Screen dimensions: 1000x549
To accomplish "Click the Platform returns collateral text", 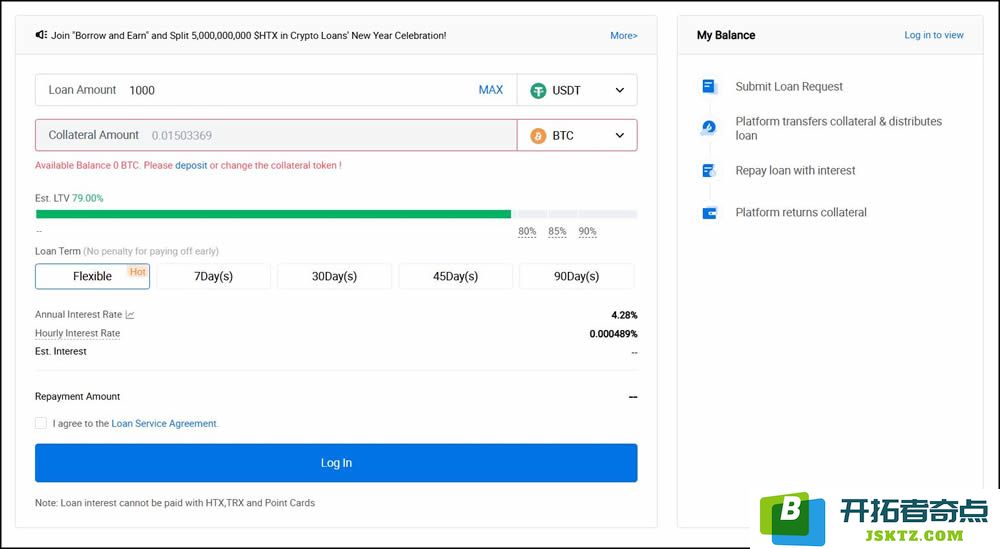I will (x=801, y=212).
